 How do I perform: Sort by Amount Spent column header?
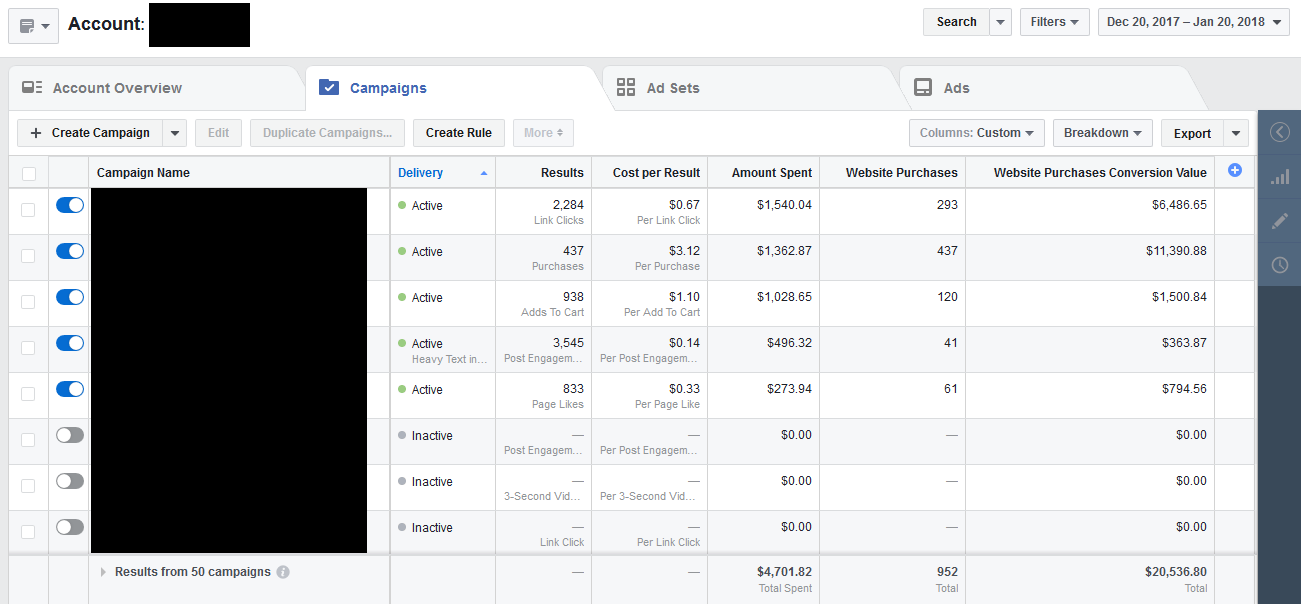click(x=772, y=173)
